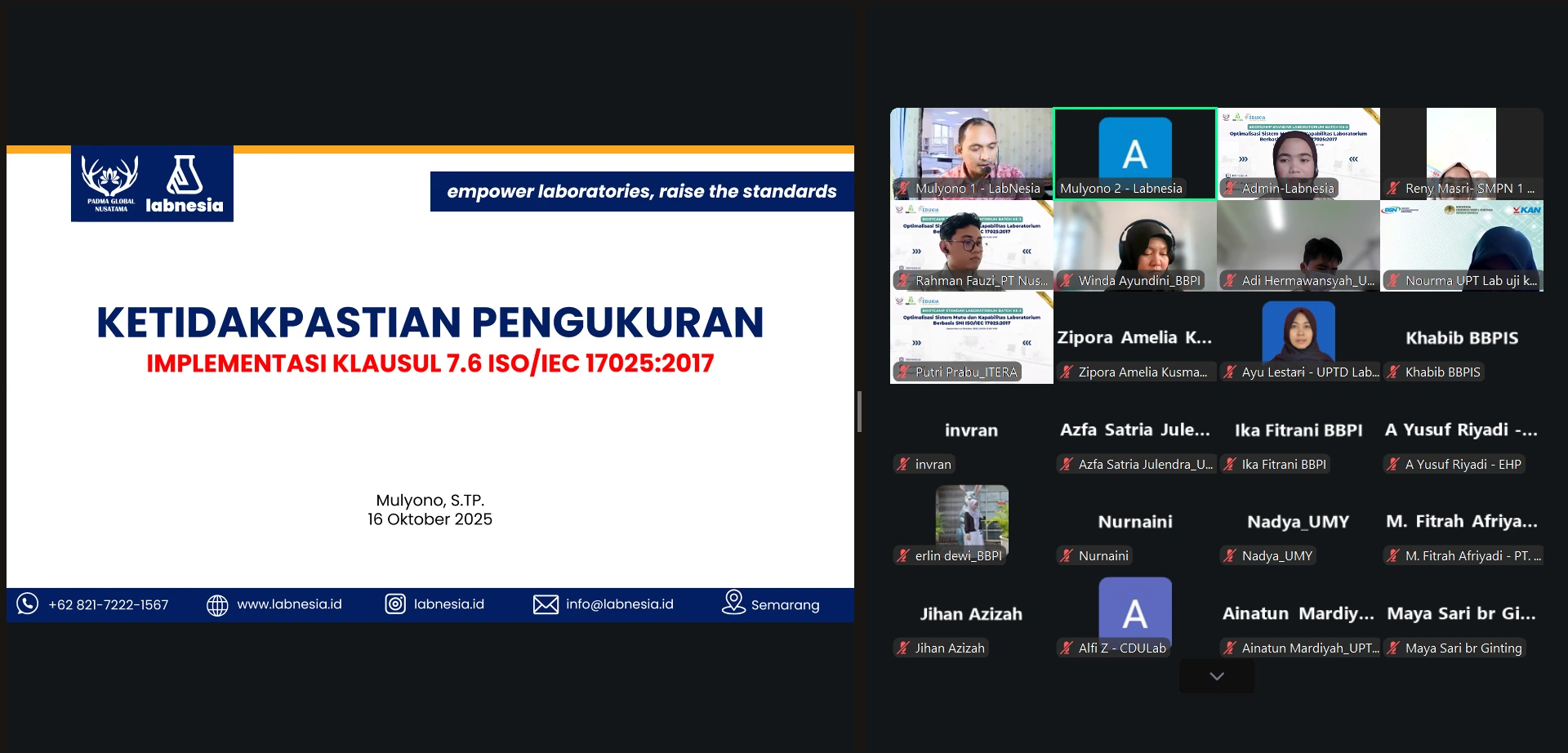Click the Labnesia flask logo on the slide

pos(185,174)
